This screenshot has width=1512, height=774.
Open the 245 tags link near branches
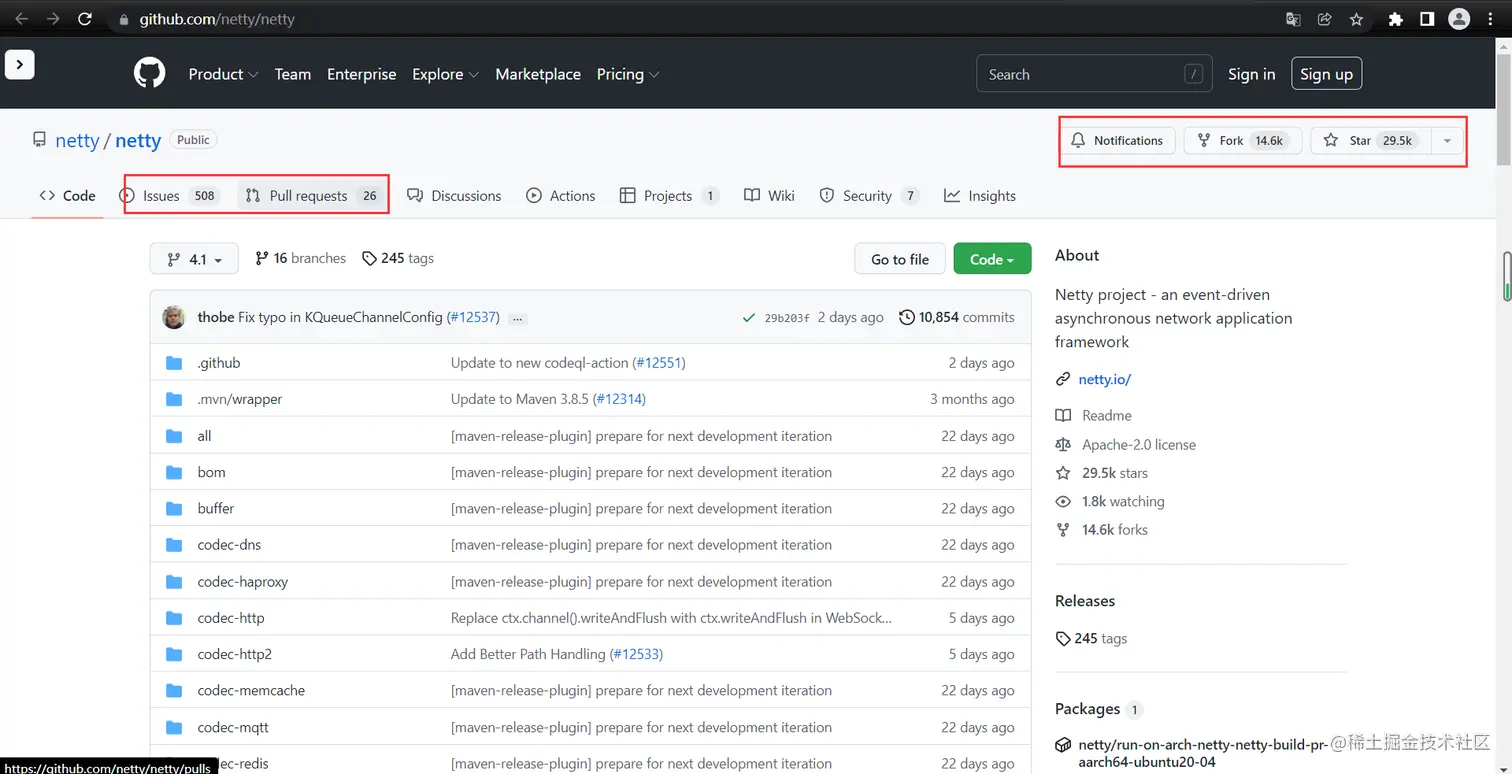coord(398,258)
